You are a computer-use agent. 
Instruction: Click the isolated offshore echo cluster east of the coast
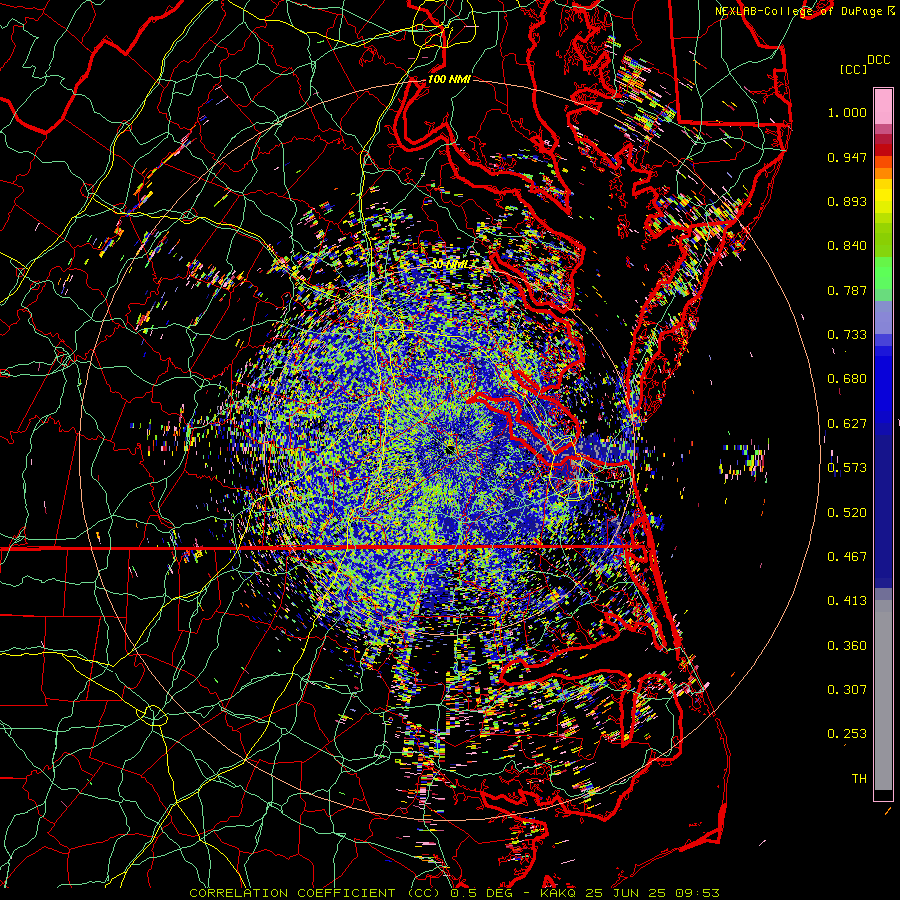pos(744,461)
